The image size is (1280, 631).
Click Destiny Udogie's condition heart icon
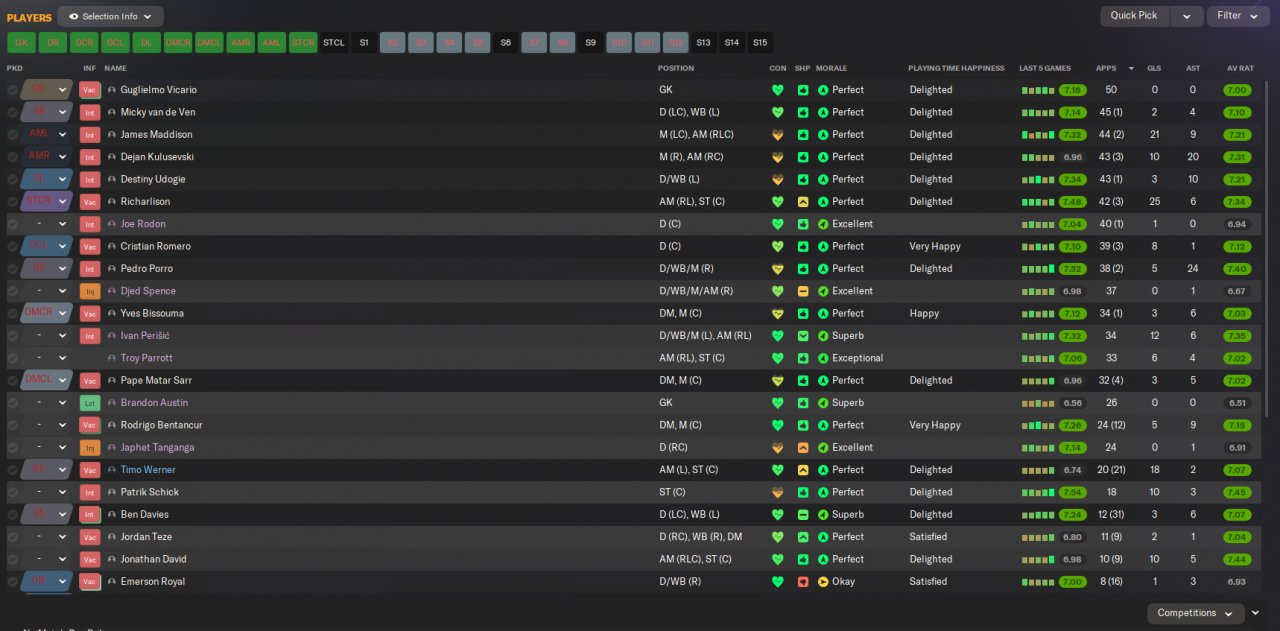(777, 179)
